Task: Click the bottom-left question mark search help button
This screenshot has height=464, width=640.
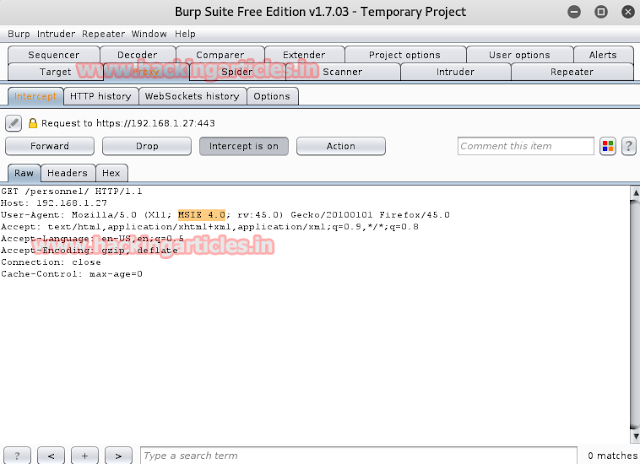Action: coord(17,455)
